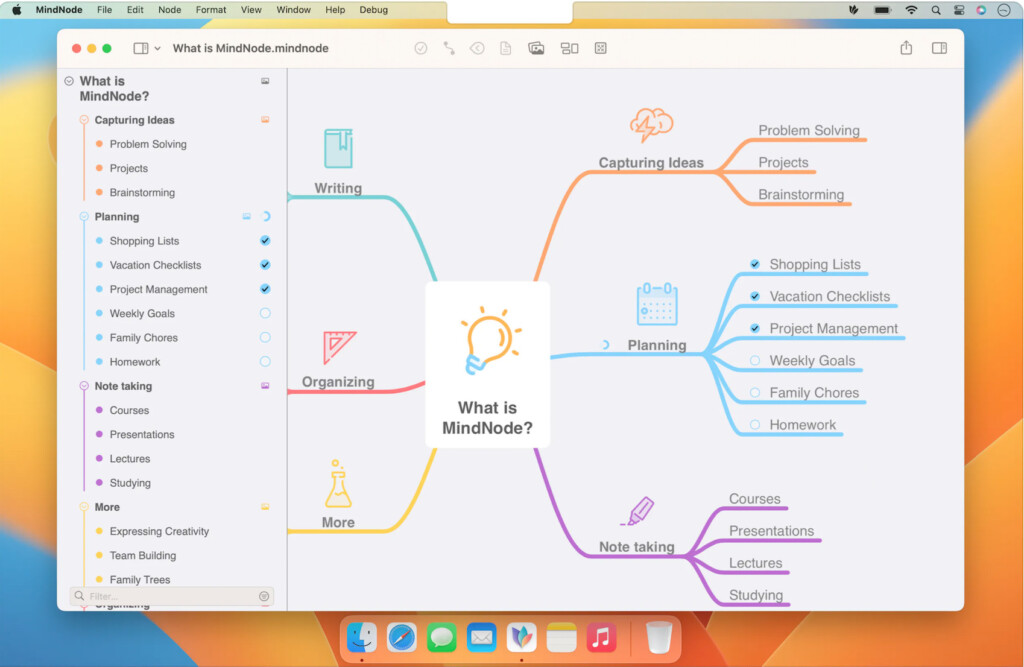Image resolution: width=1024 pixels, height=667 pixels.
Task: Check Homework task in the outline sidebar
Action: pyautogui.click(x=265, y=362)
